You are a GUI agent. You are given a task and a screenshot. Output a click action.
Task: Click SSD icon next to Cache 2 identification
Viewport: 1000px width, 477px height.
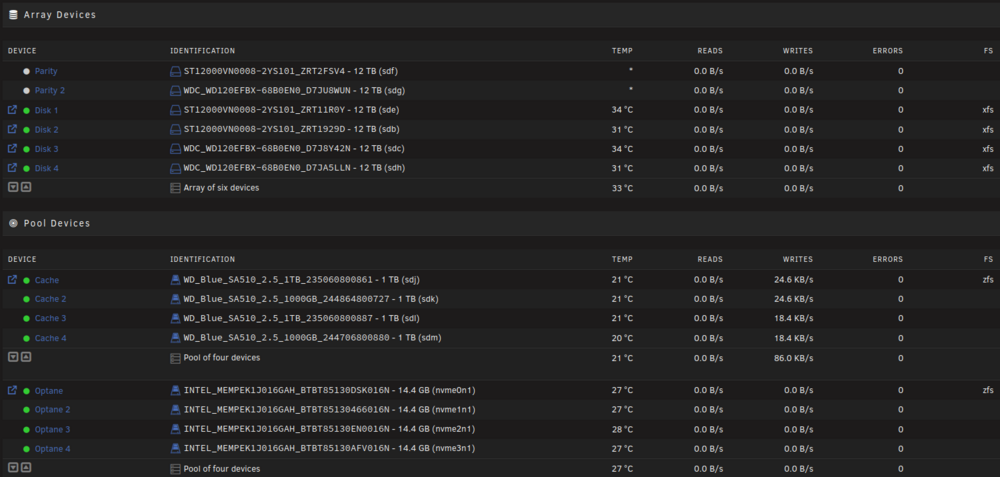tap(175, 298)
